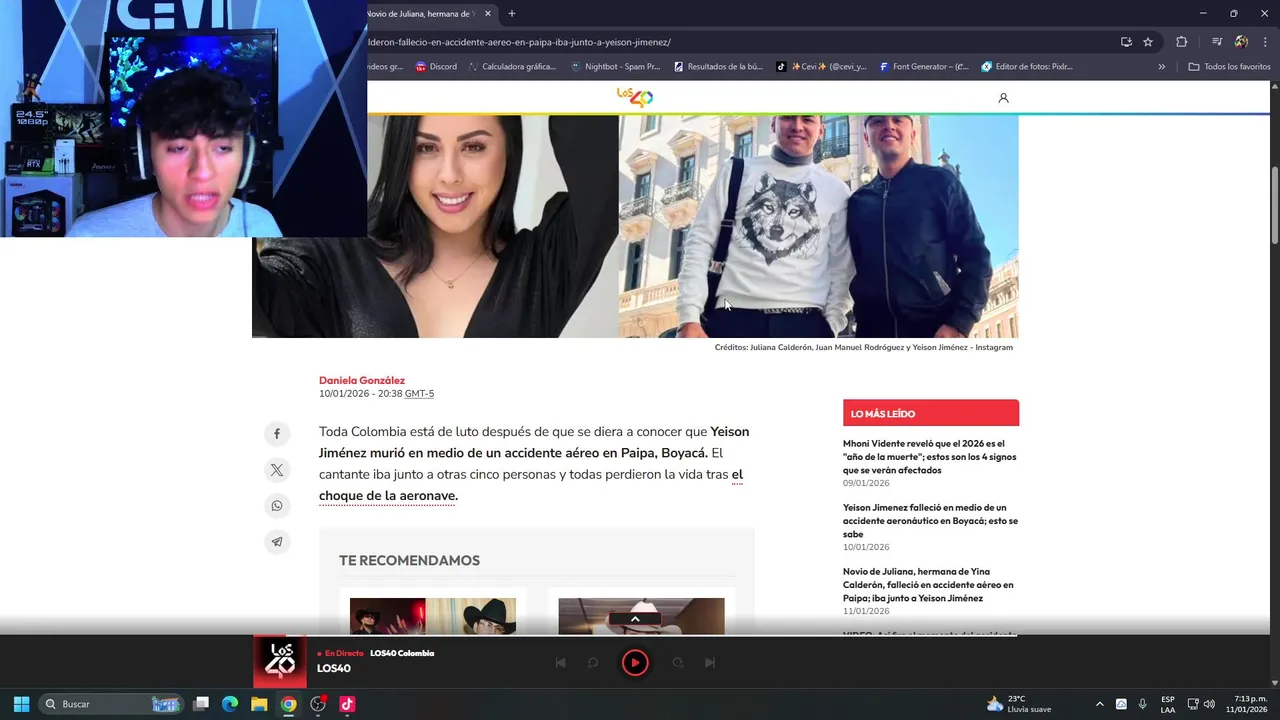The height and width of the screenshot is (720, 1280).
Task: Click the install app icon in address bar
Action: tap(1126, 42)
